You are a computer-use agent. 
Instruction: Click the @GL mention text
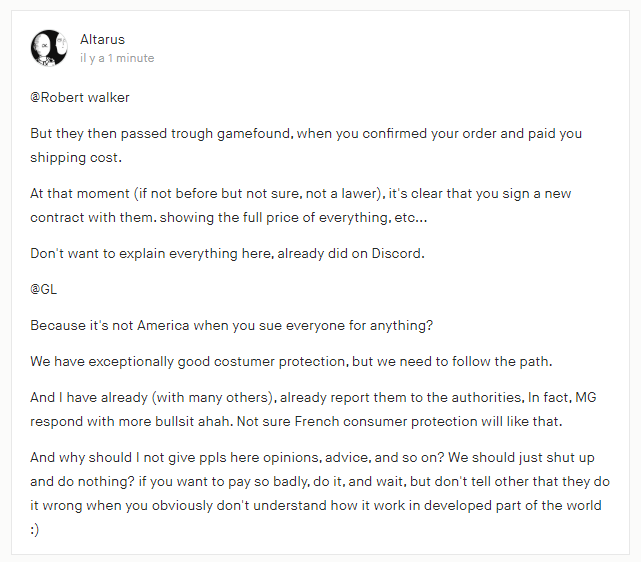click(x=43, y=289)
